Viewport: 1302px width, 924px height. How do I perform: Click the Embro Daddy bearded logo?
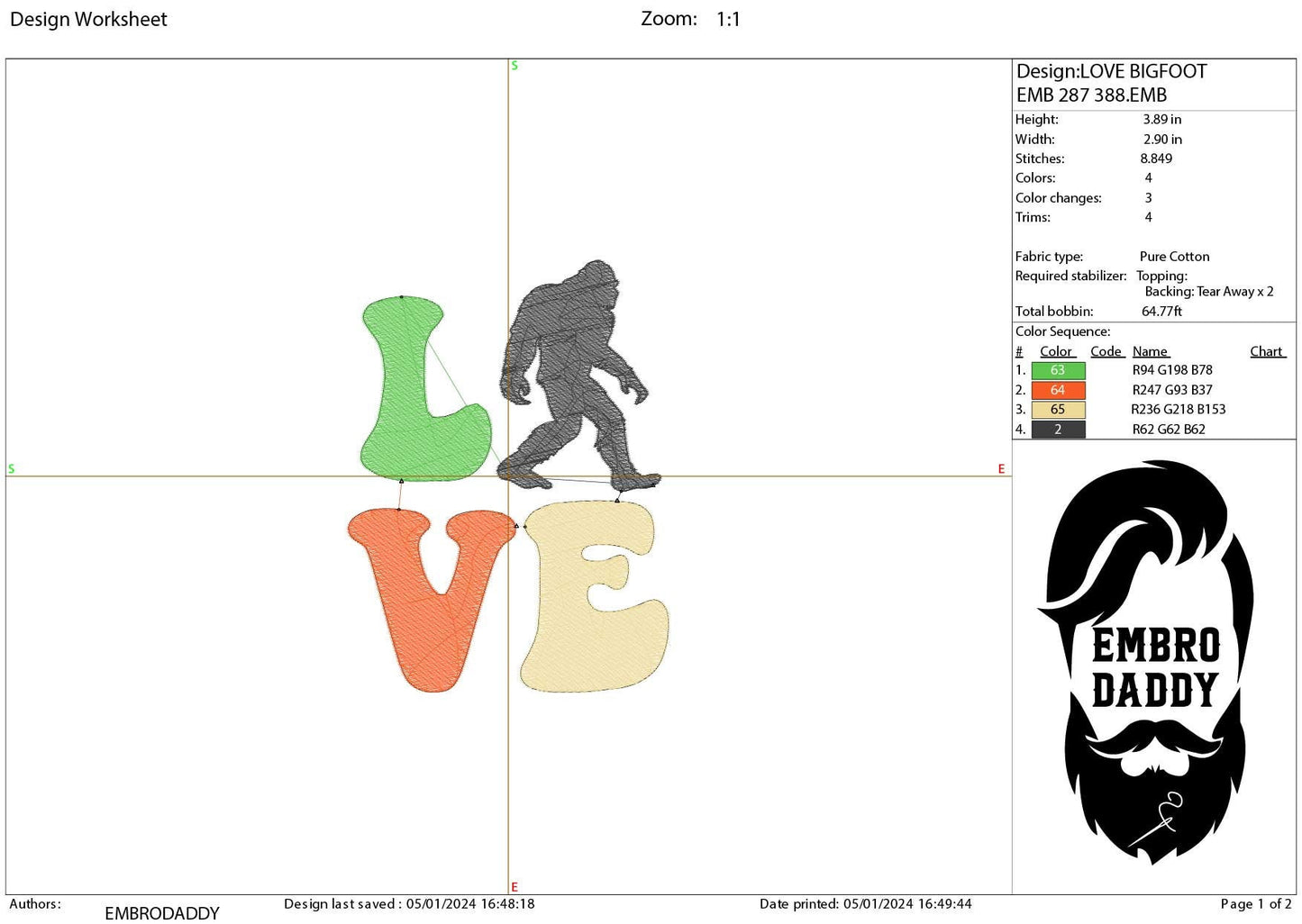[1158, 666]
